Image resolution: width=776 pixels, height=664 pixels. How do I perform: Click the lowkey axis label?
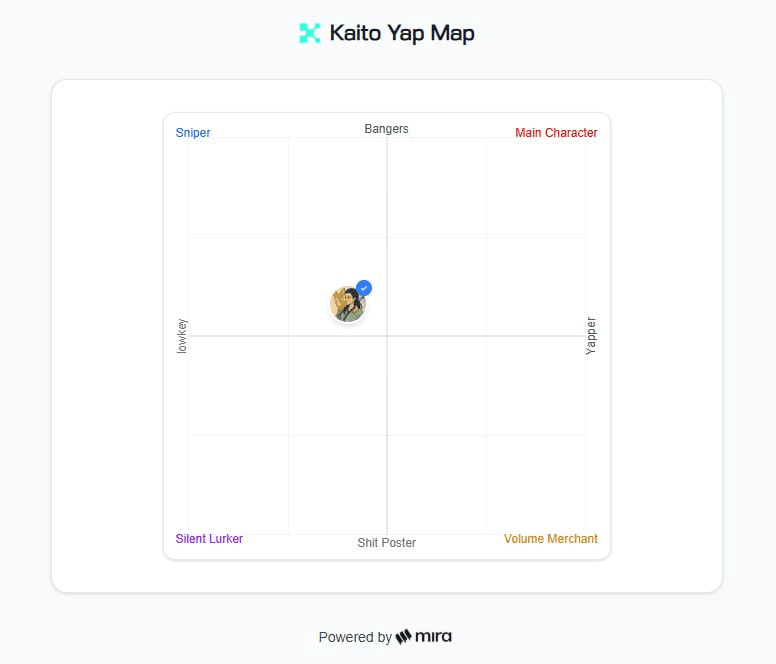coord(182,336)
